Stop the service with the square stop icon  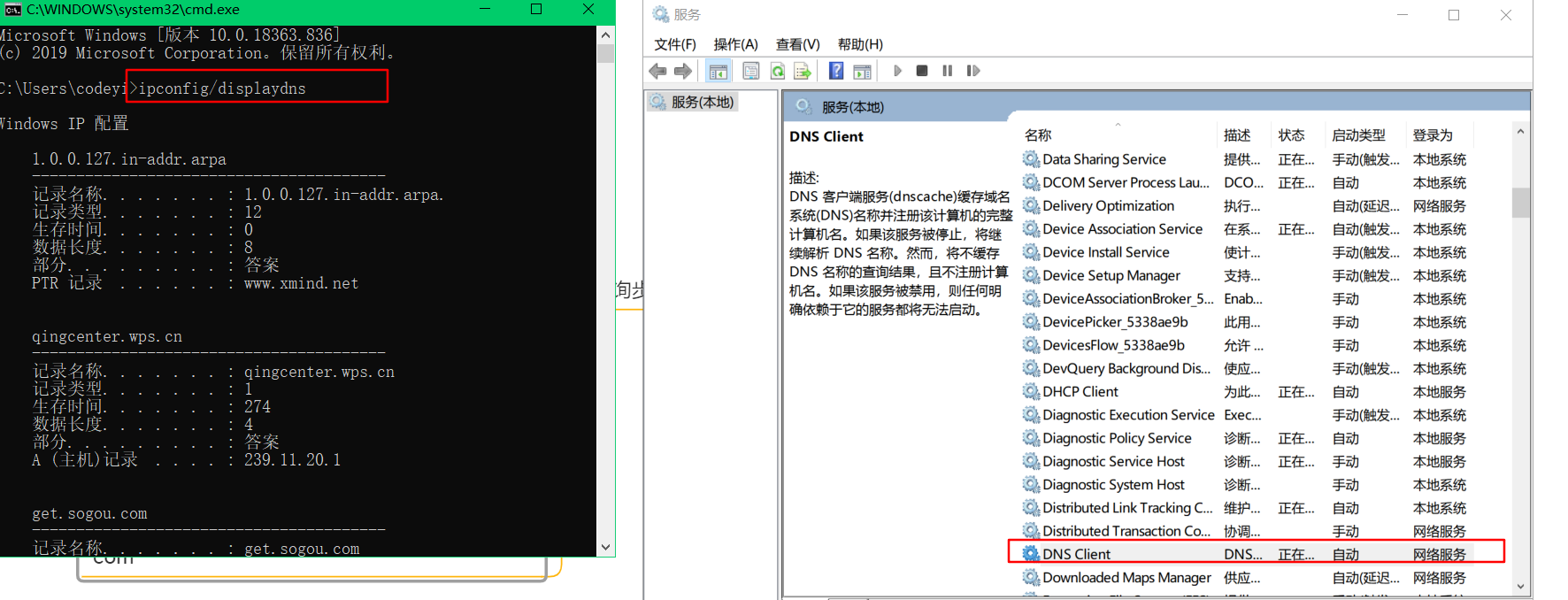922,71
